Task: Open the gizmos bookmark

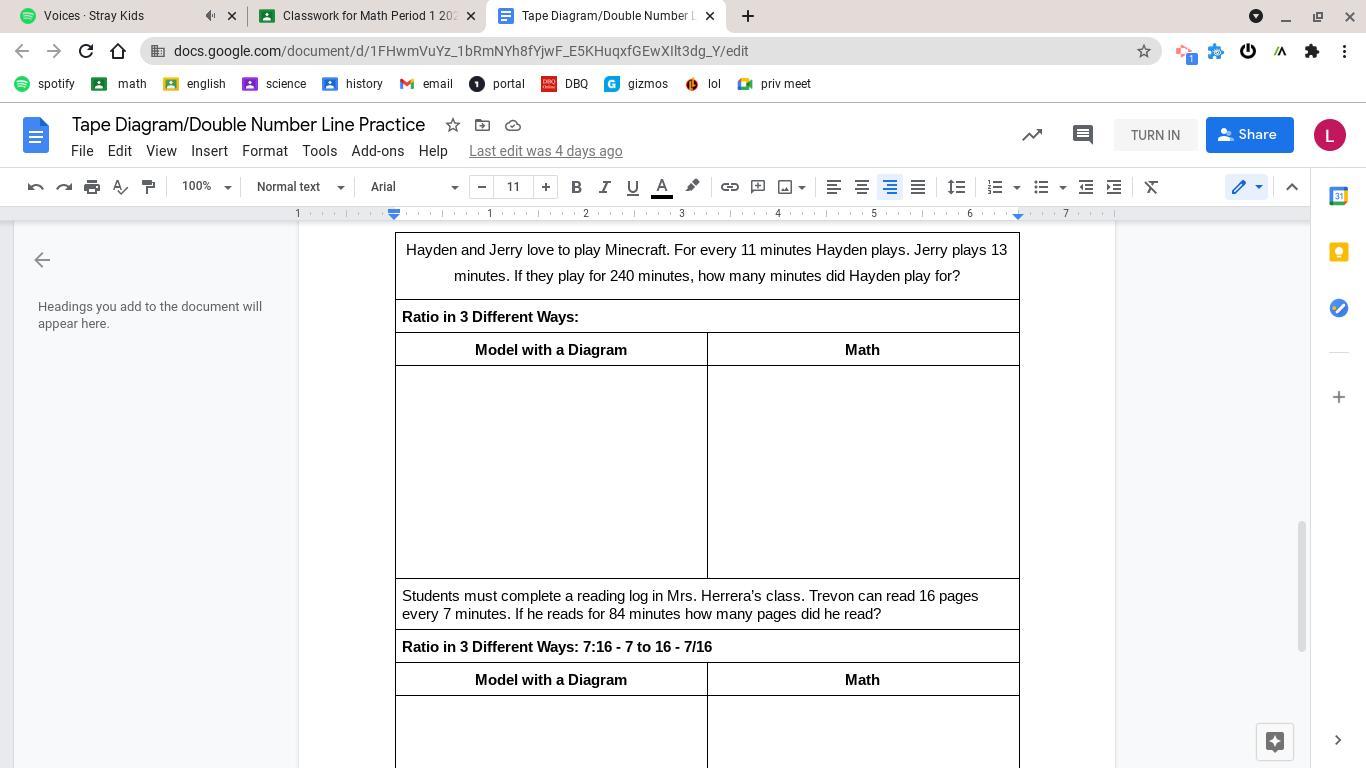Action: coord(636,84)
